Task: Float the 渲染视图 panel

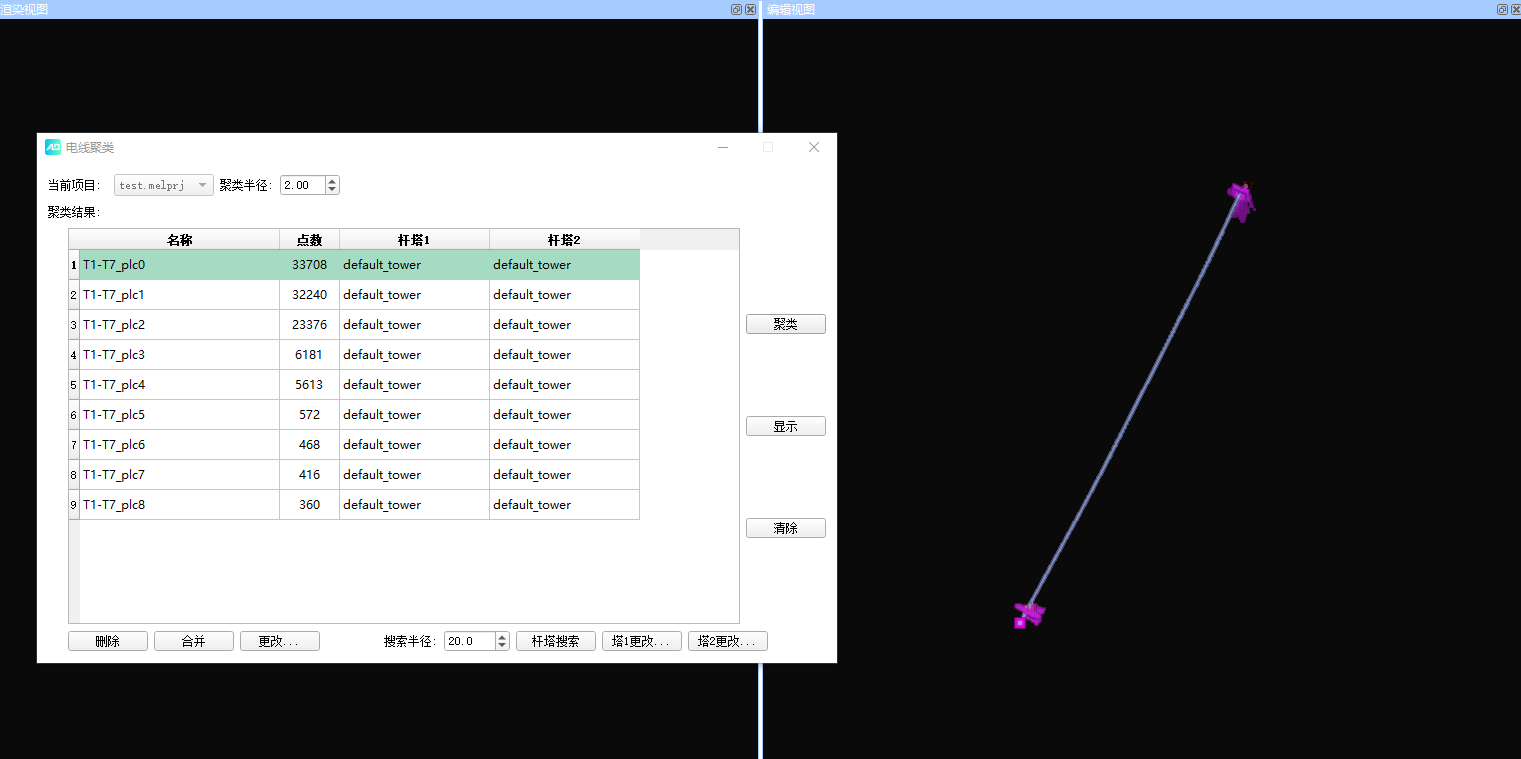Action: coord(737,9)
